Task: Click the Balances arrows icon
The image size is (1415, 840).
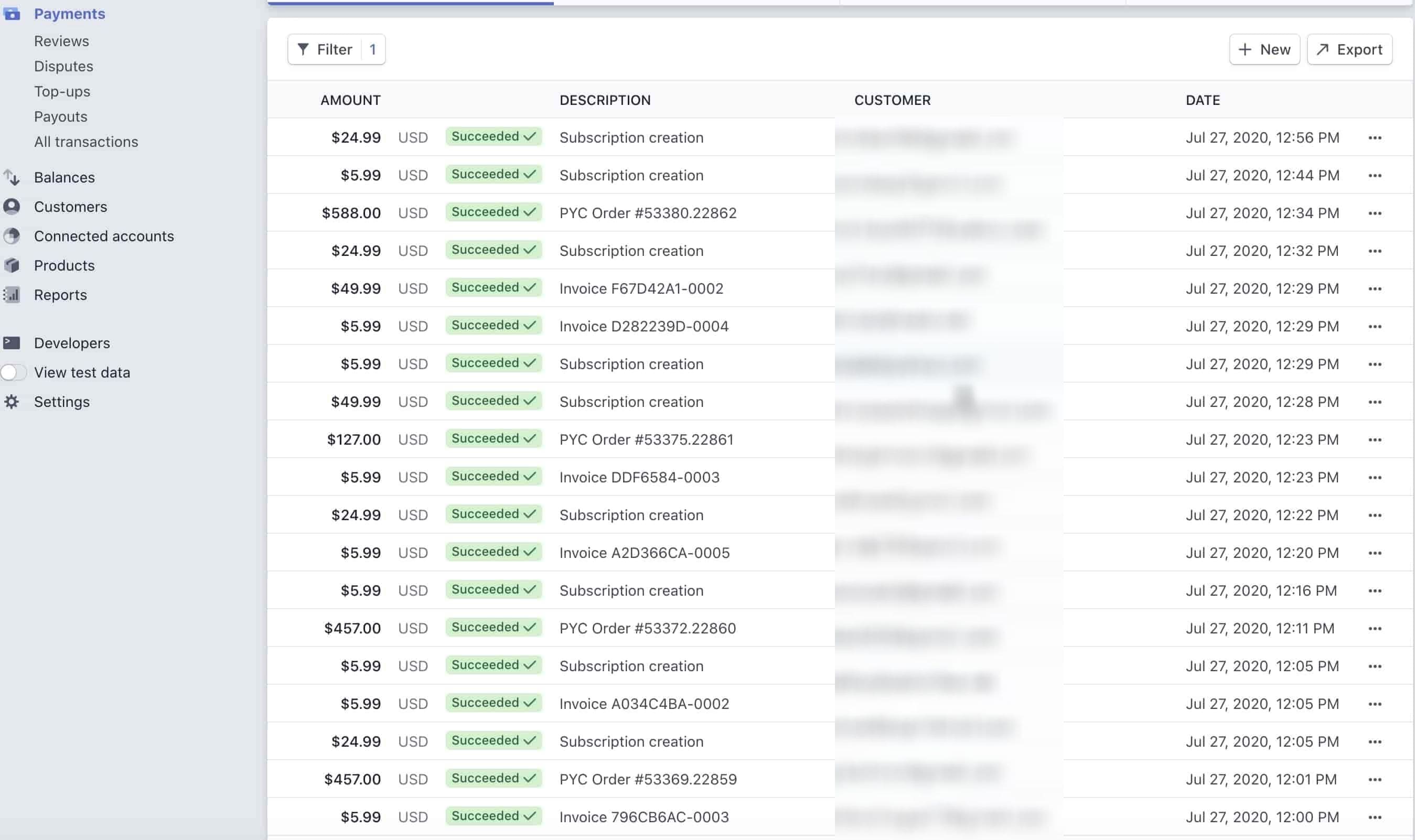Action: [x=12, y=177]
